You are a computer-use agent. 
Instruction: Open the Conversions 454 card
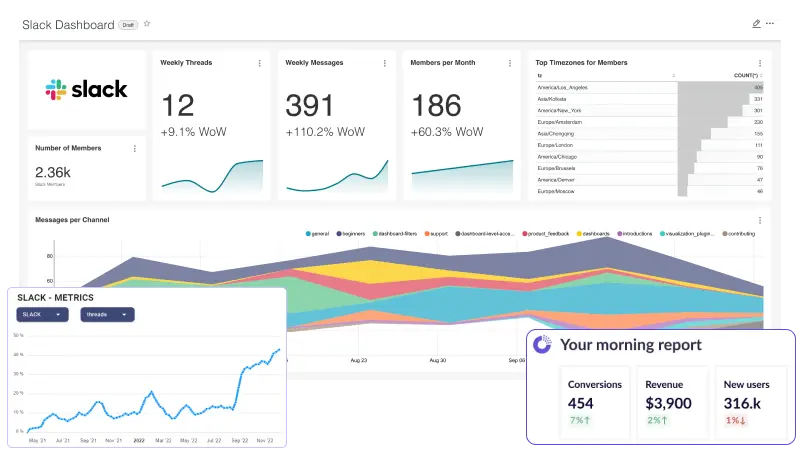595,402
